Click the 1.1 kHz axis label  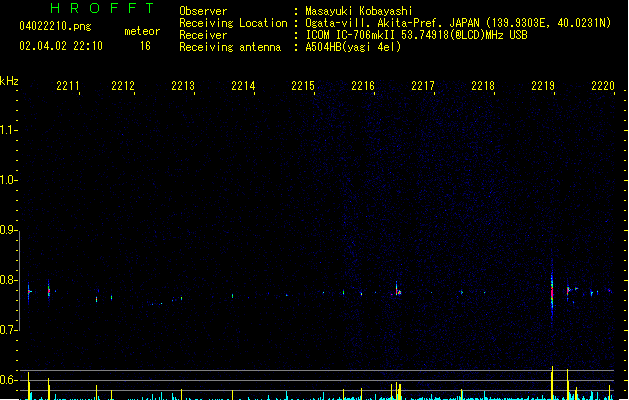point(8,130)
